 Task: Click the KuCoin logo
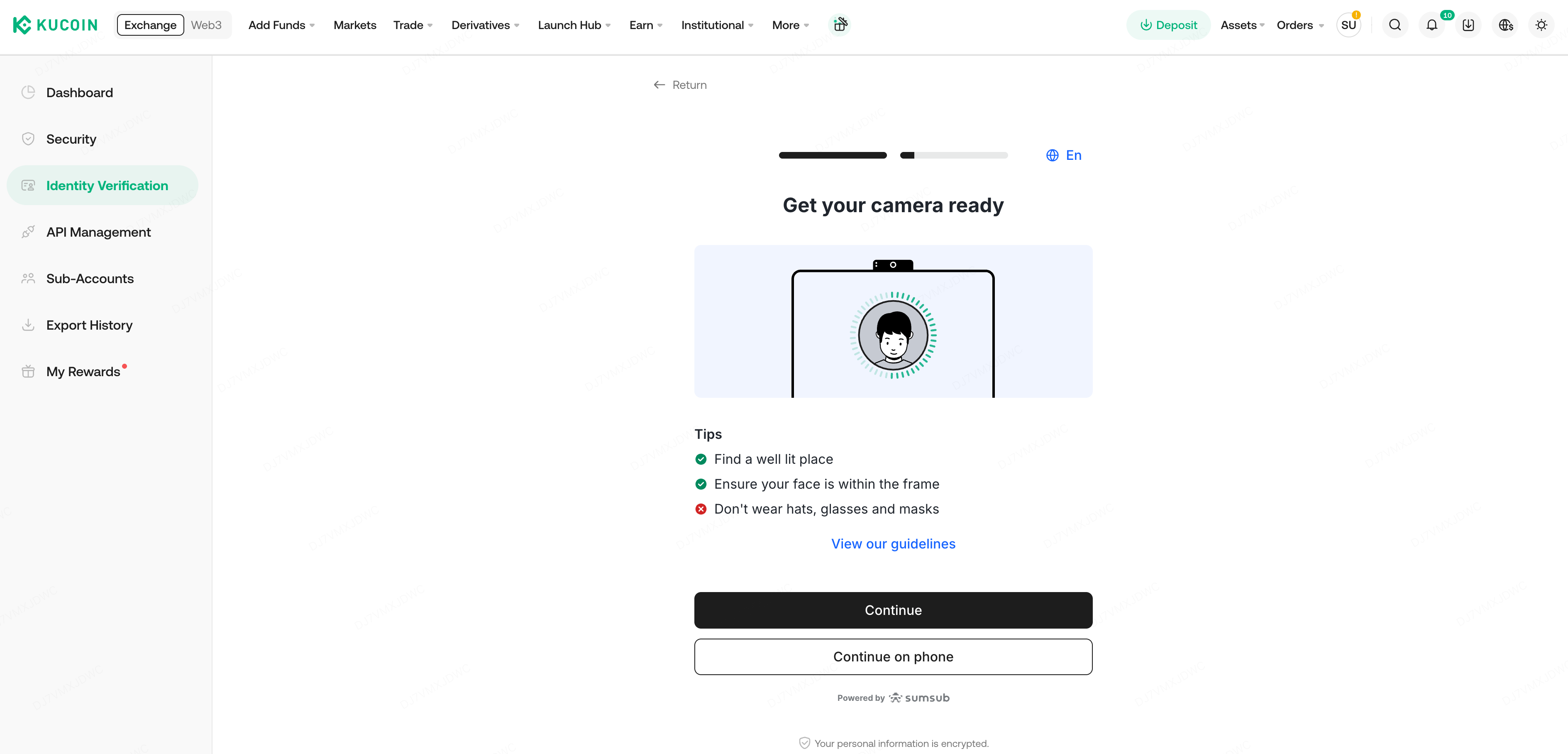55,25
